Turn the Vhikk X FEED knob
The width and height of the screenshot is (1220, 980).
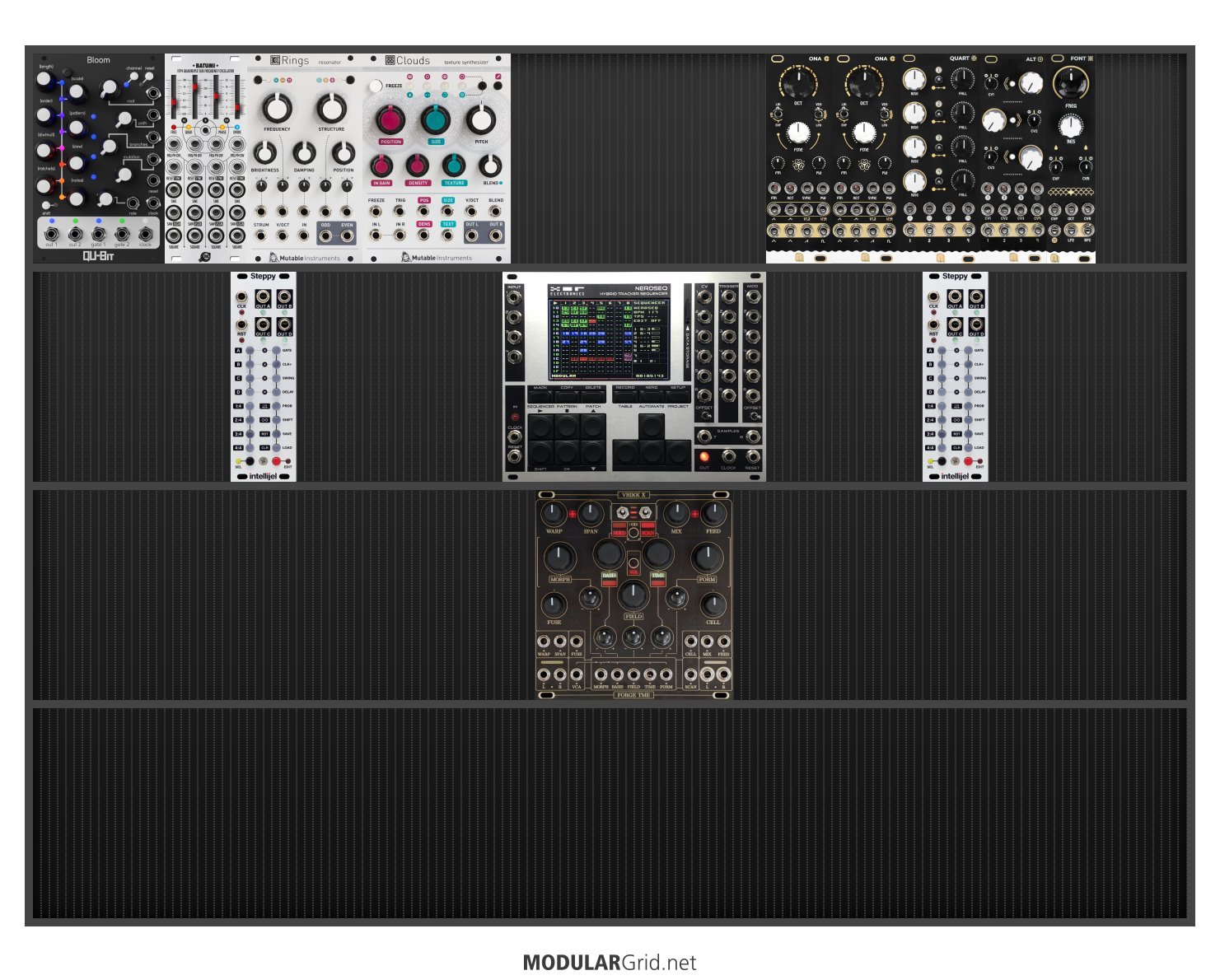(x=713, y=513)
